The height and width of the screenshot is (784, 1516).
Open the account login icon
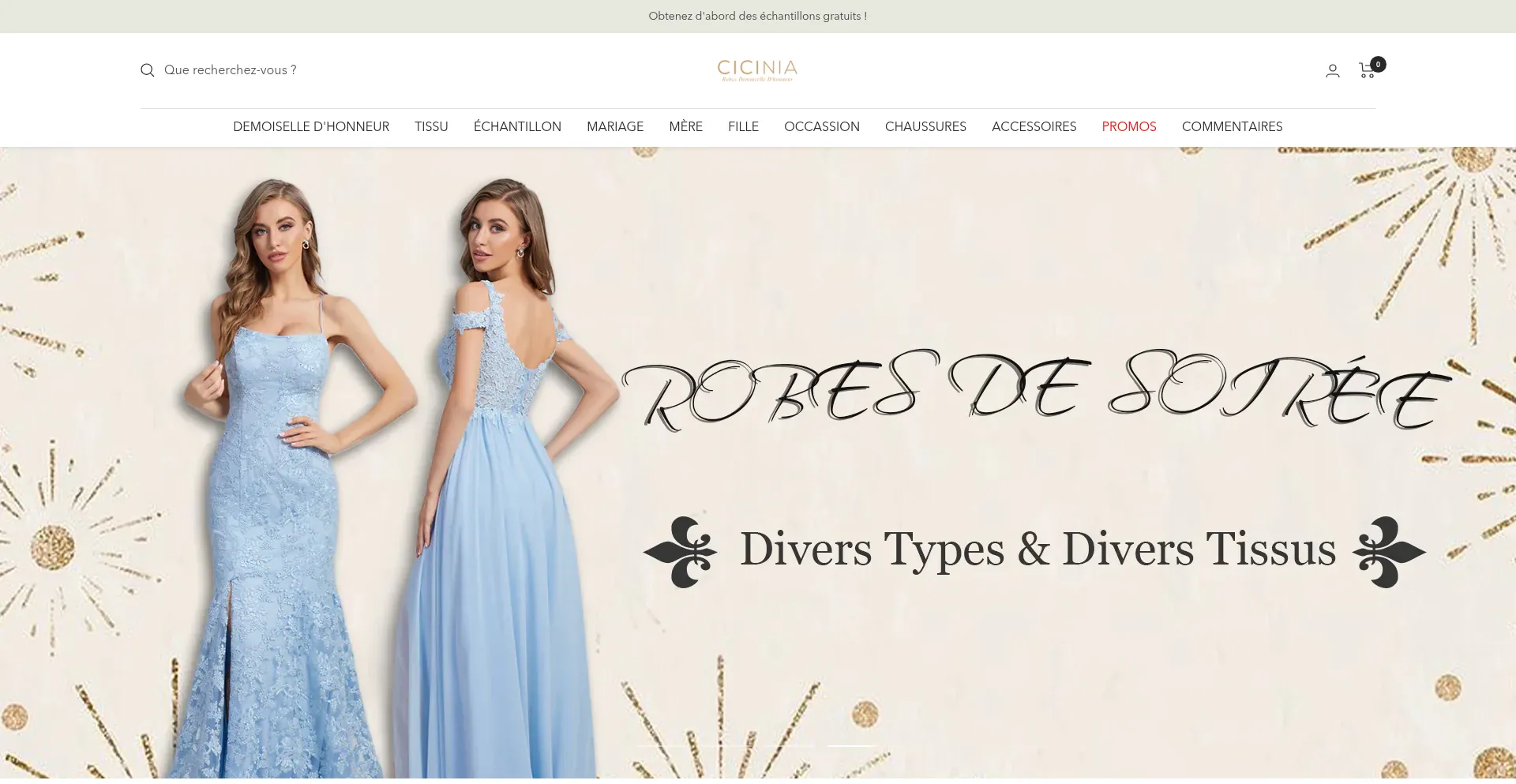pyautogui.click(x=1332, y=71)
